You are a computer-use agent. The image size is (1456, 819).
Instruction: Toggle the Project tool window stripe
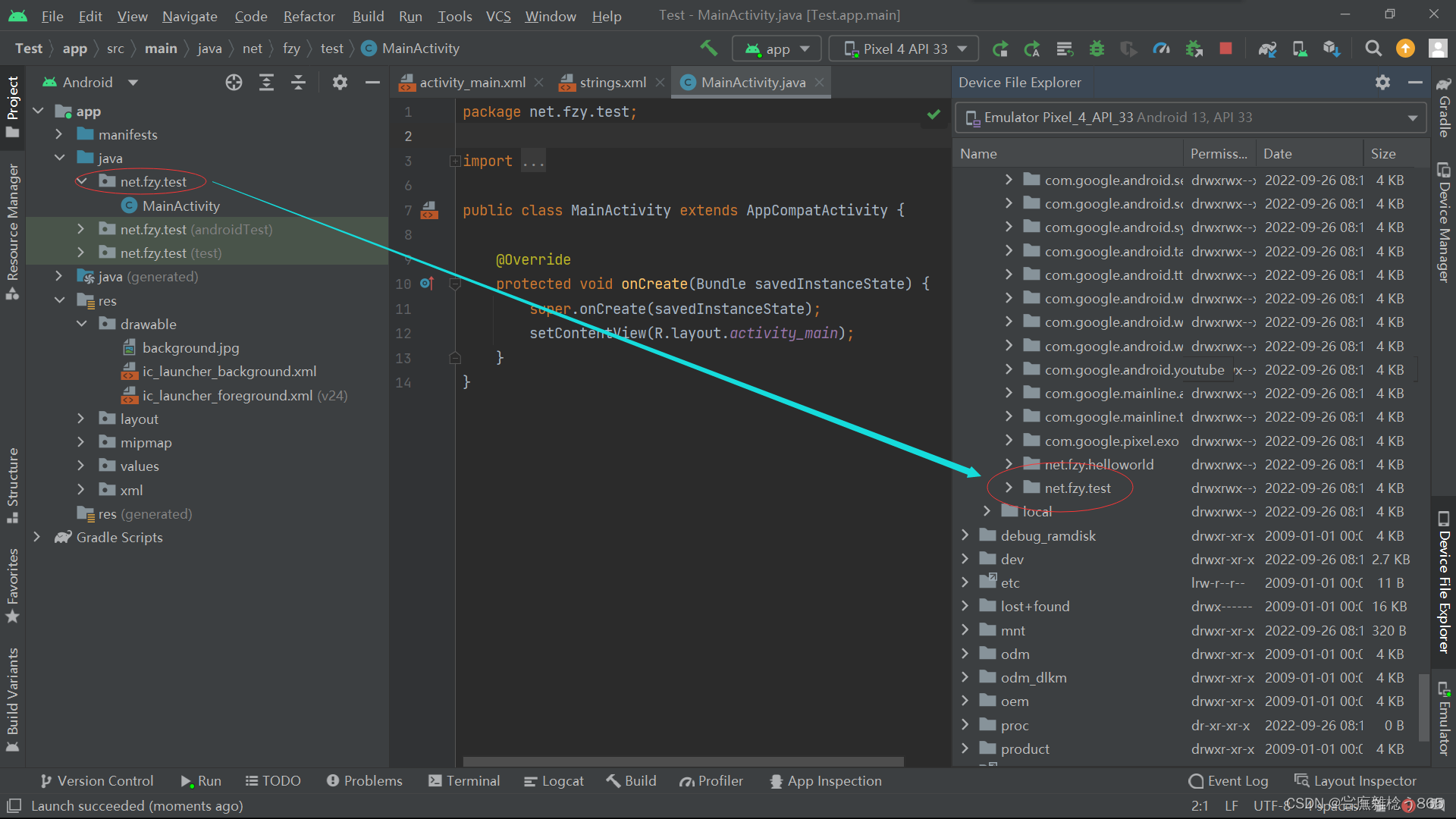point(13,106)
